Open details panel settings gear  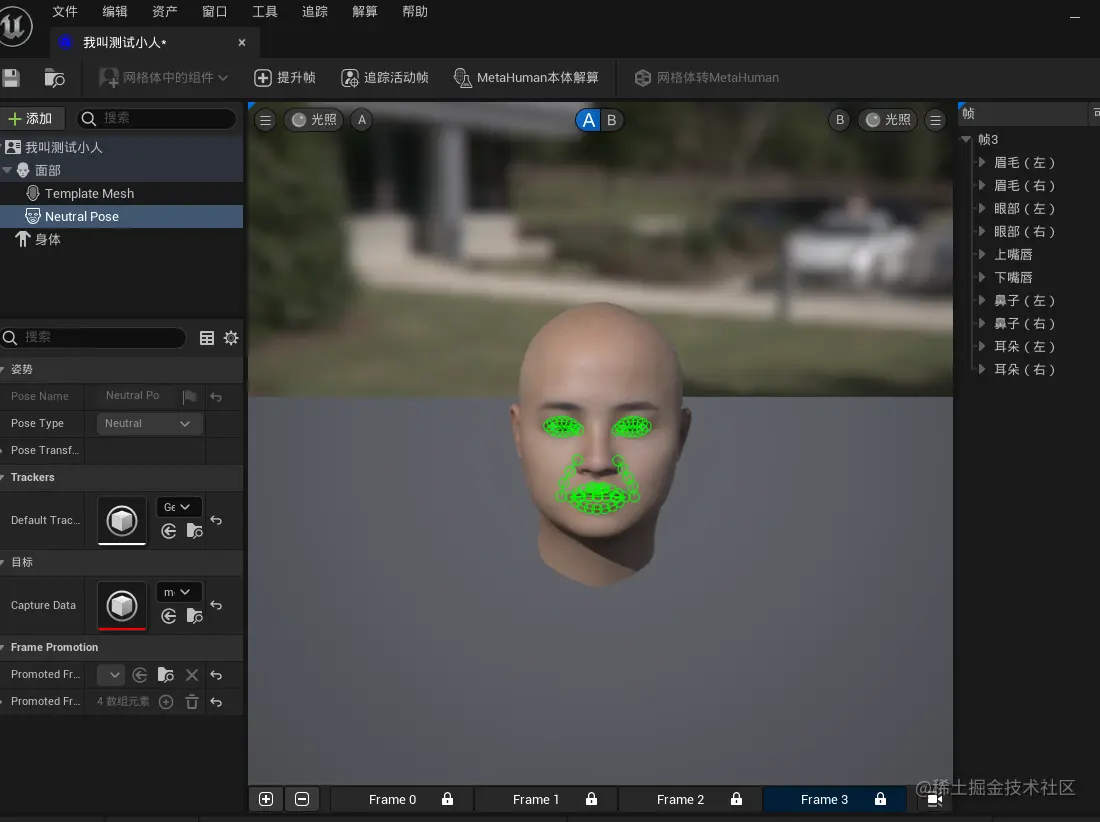pos(231,338)
